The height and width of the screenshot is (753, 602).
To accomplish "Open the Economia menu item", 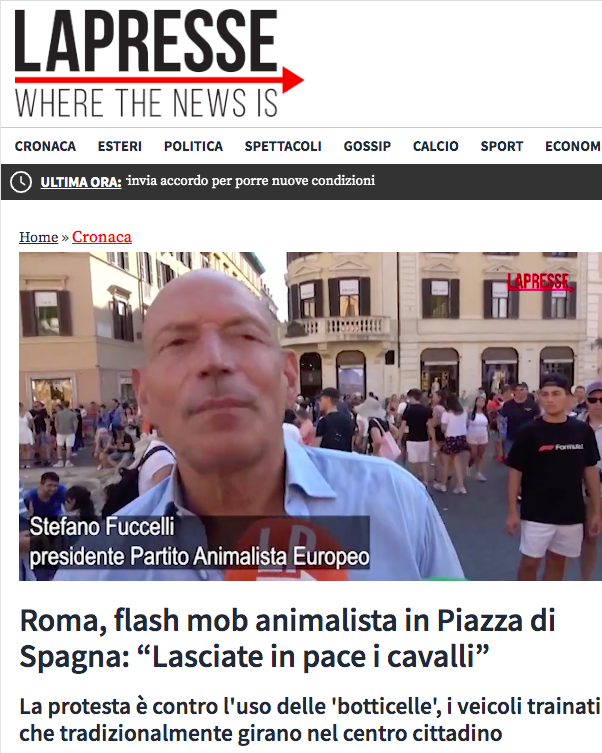I will 573,146.
